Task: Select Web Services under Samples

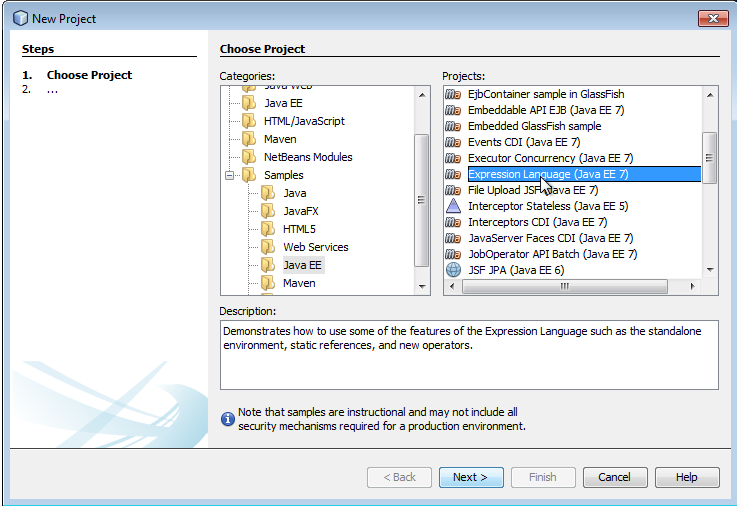Action: (x=315, y=247)
